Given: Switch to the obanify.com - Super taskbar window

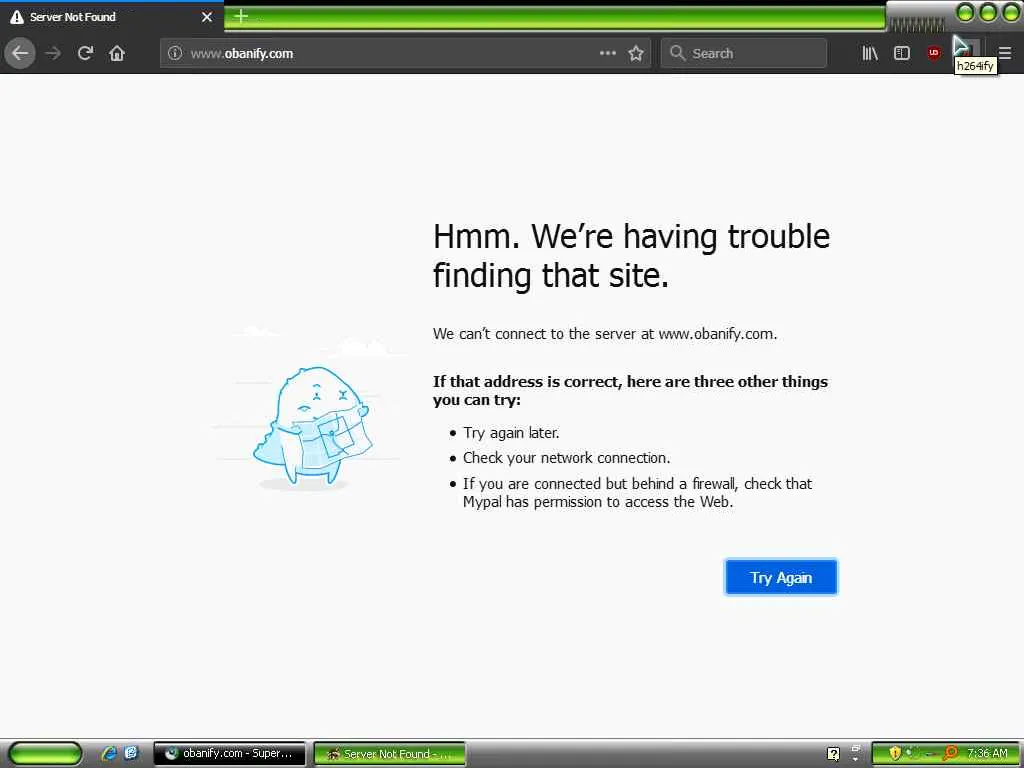Looking at the screenshot, I should [x=229, y=754].
